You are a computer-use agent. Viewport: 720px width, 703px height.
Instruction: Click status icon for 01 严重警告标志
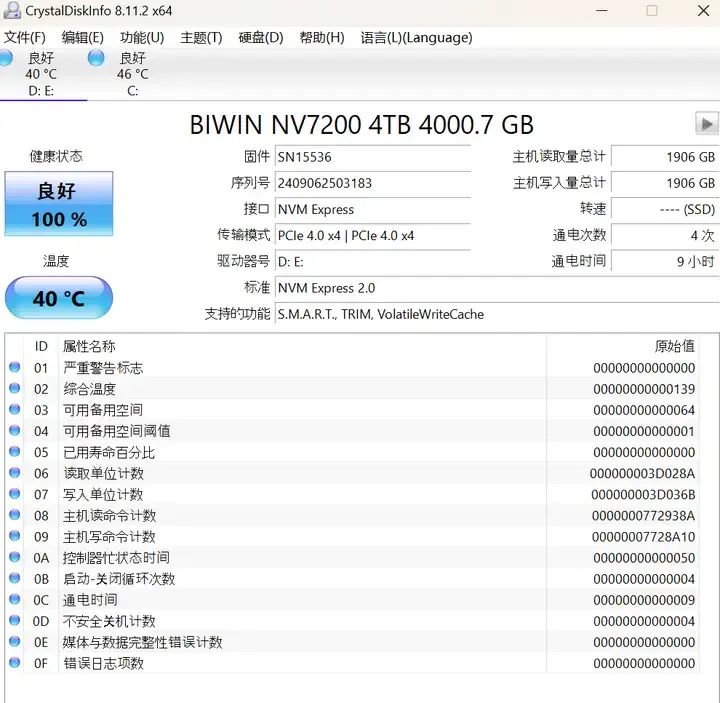(15, 367)
